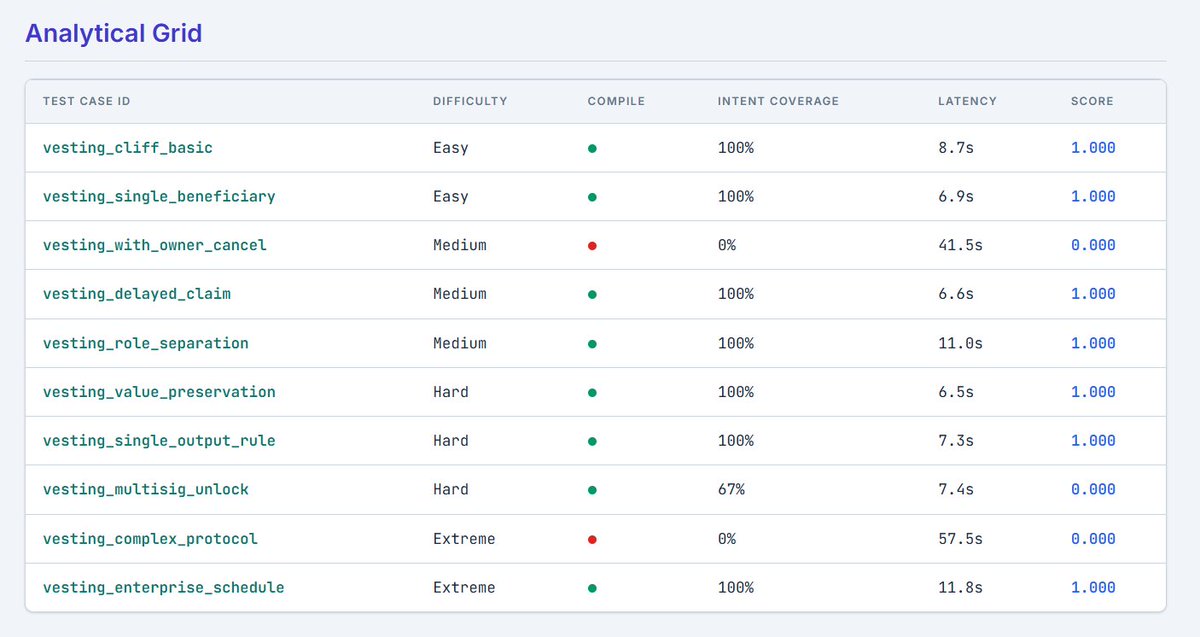Viewport: 1200px width, 637px height.
Task: Open the vesting_delayed_claim test case
Action: pyautogui.click(x=137, y=294)
